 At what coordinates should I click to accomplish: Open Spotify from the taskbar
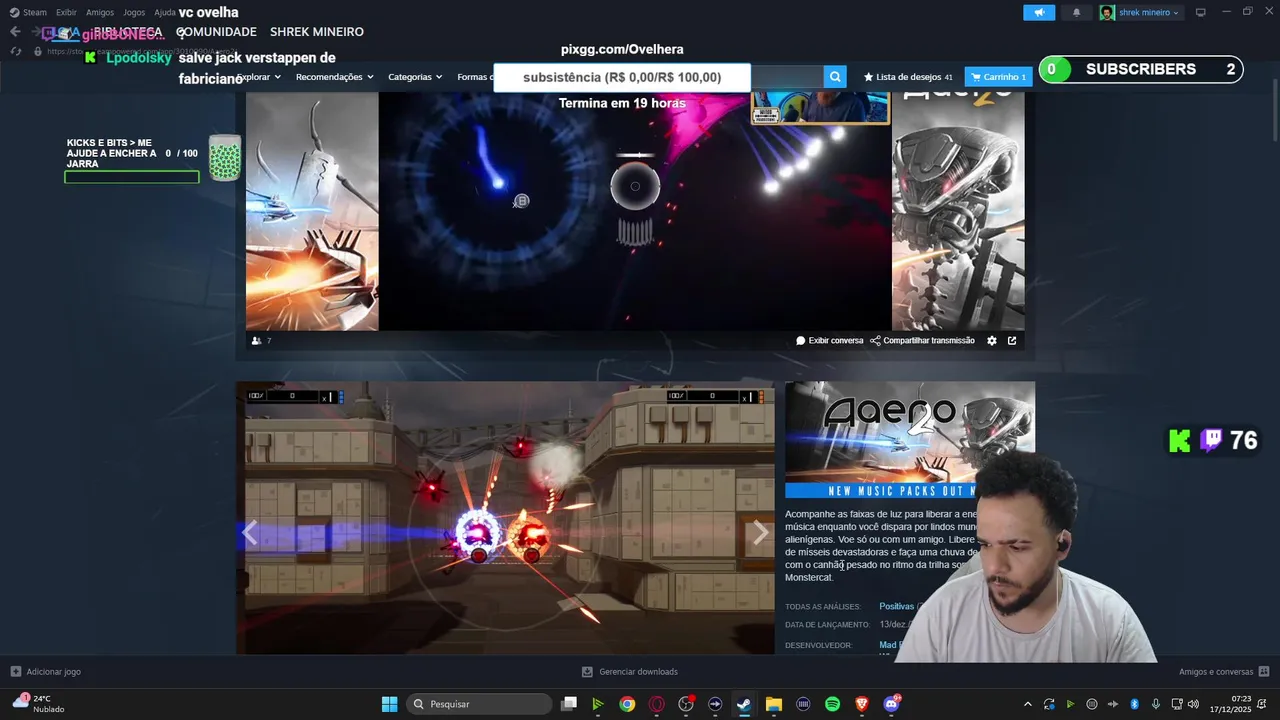coord(832,704)
